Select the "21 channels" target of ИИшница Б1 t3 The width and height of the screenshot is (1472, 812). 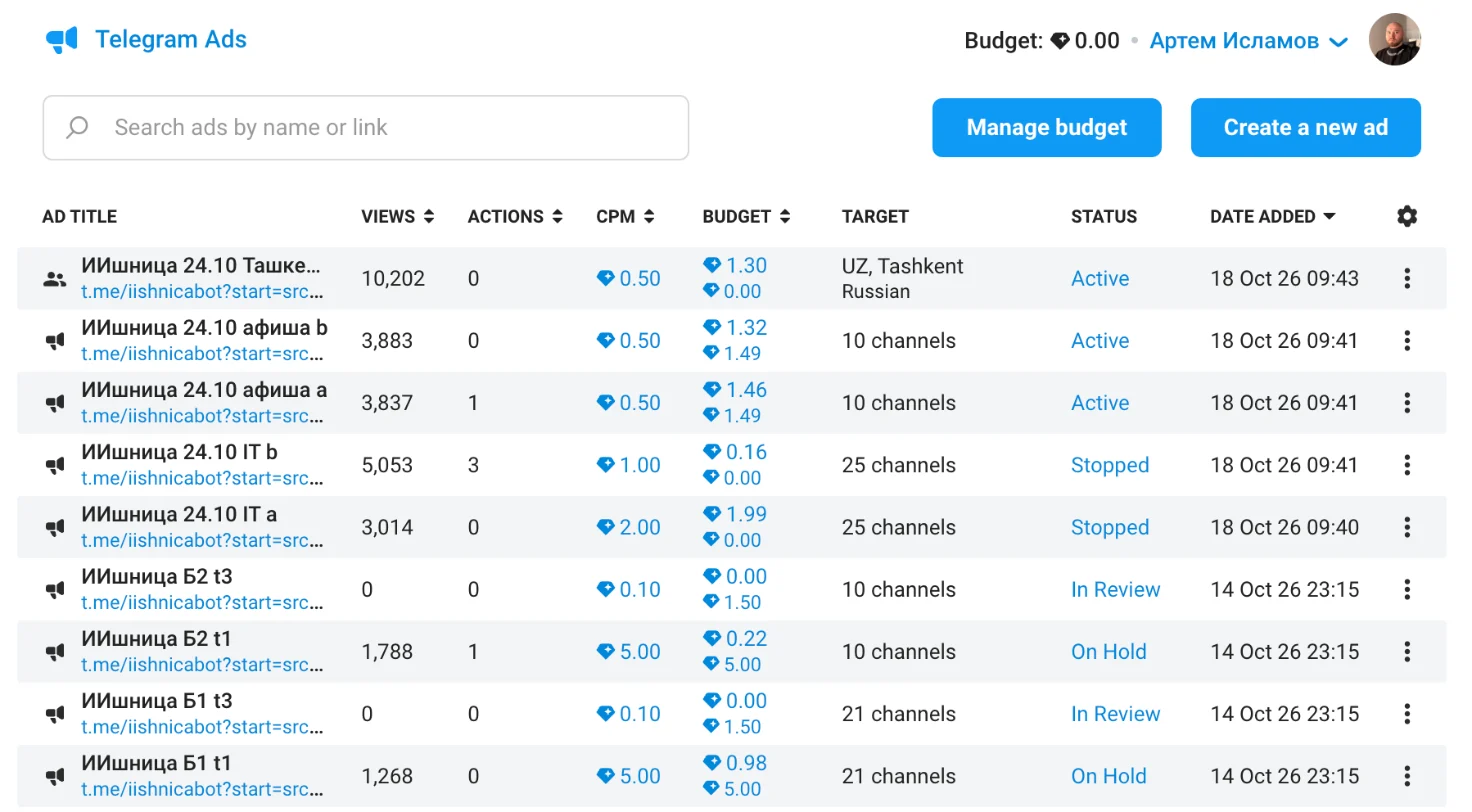coord(899,714)
